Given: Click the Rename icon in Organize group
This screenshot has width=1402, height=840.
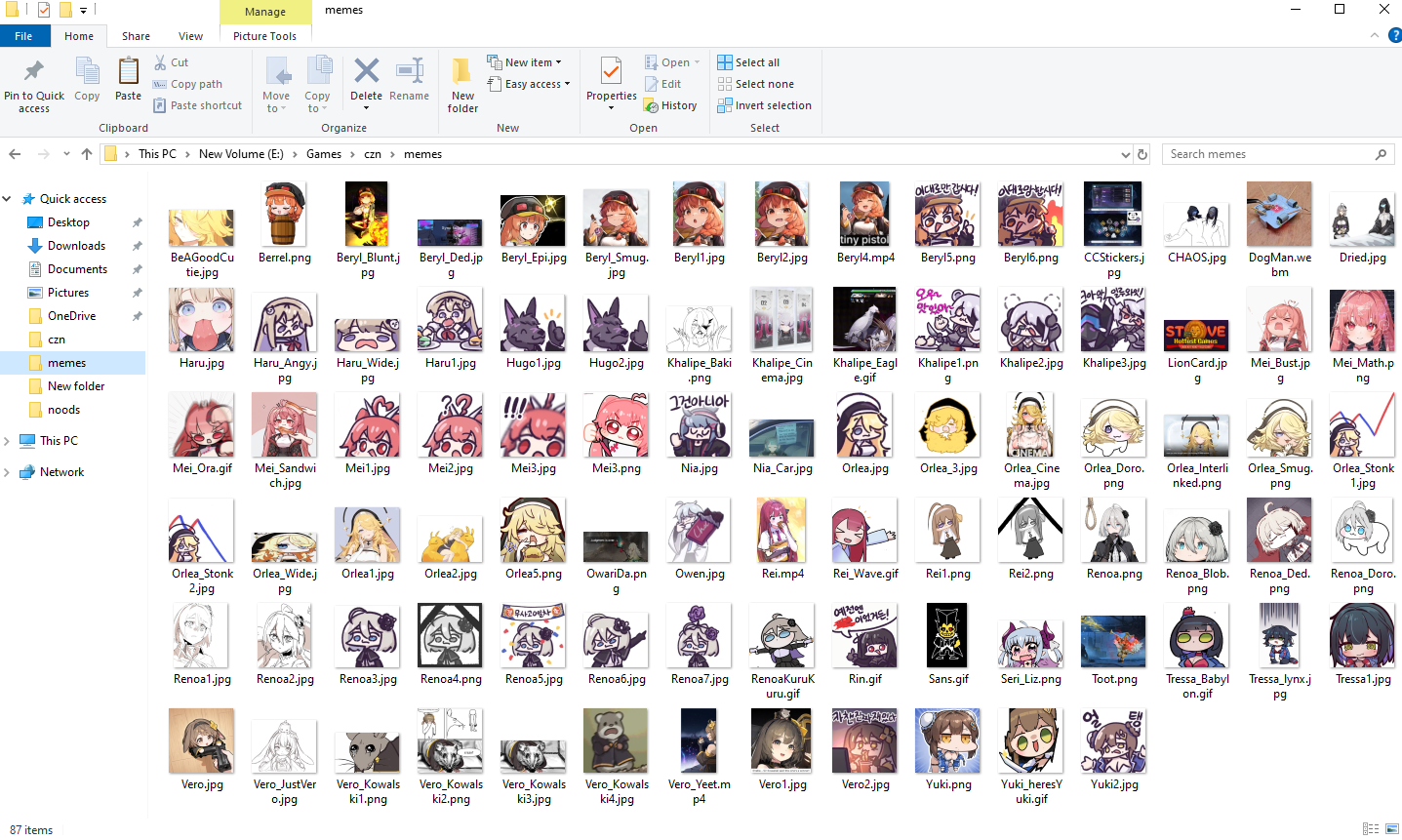Looking at the screenshot, I should [x=409, y=70].
